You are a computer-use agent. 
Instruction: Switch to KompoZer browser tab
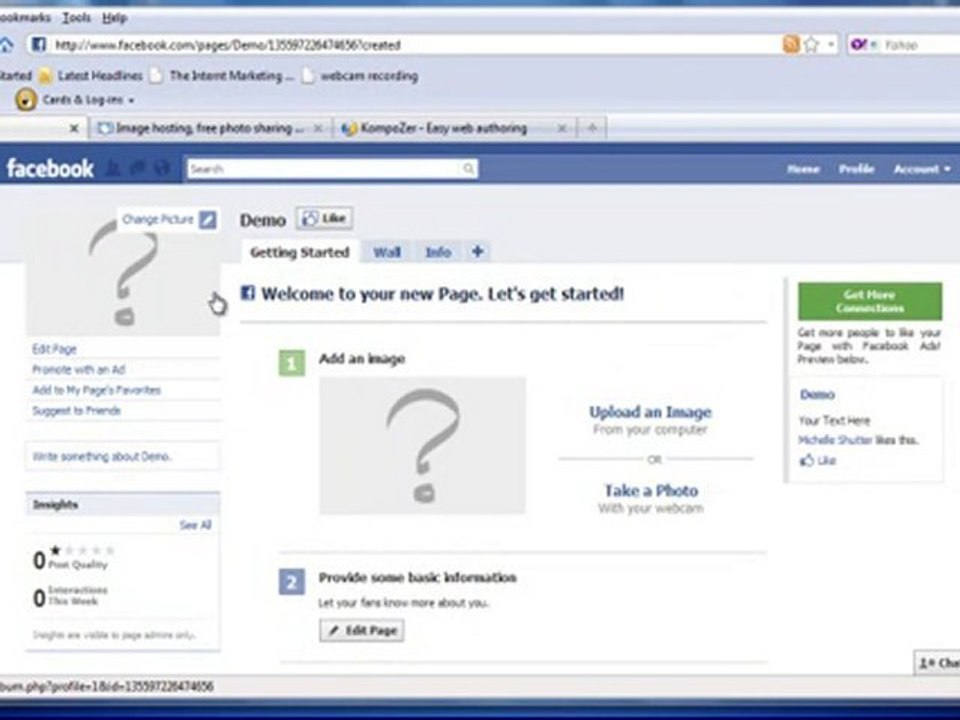click(x=454, y=129)
